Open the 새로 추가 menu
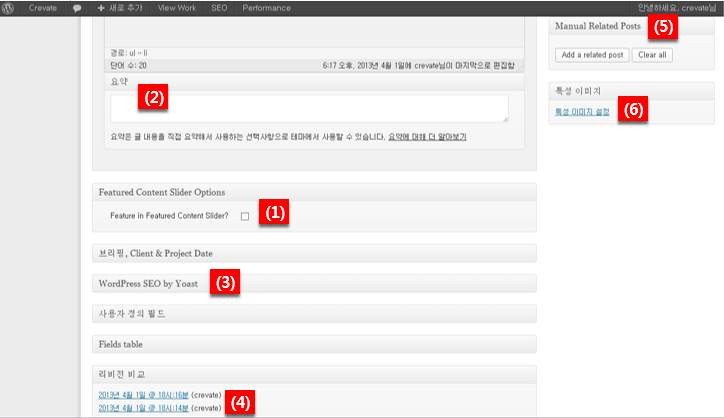Screen dimensions: 724x418 coord(120,8)
